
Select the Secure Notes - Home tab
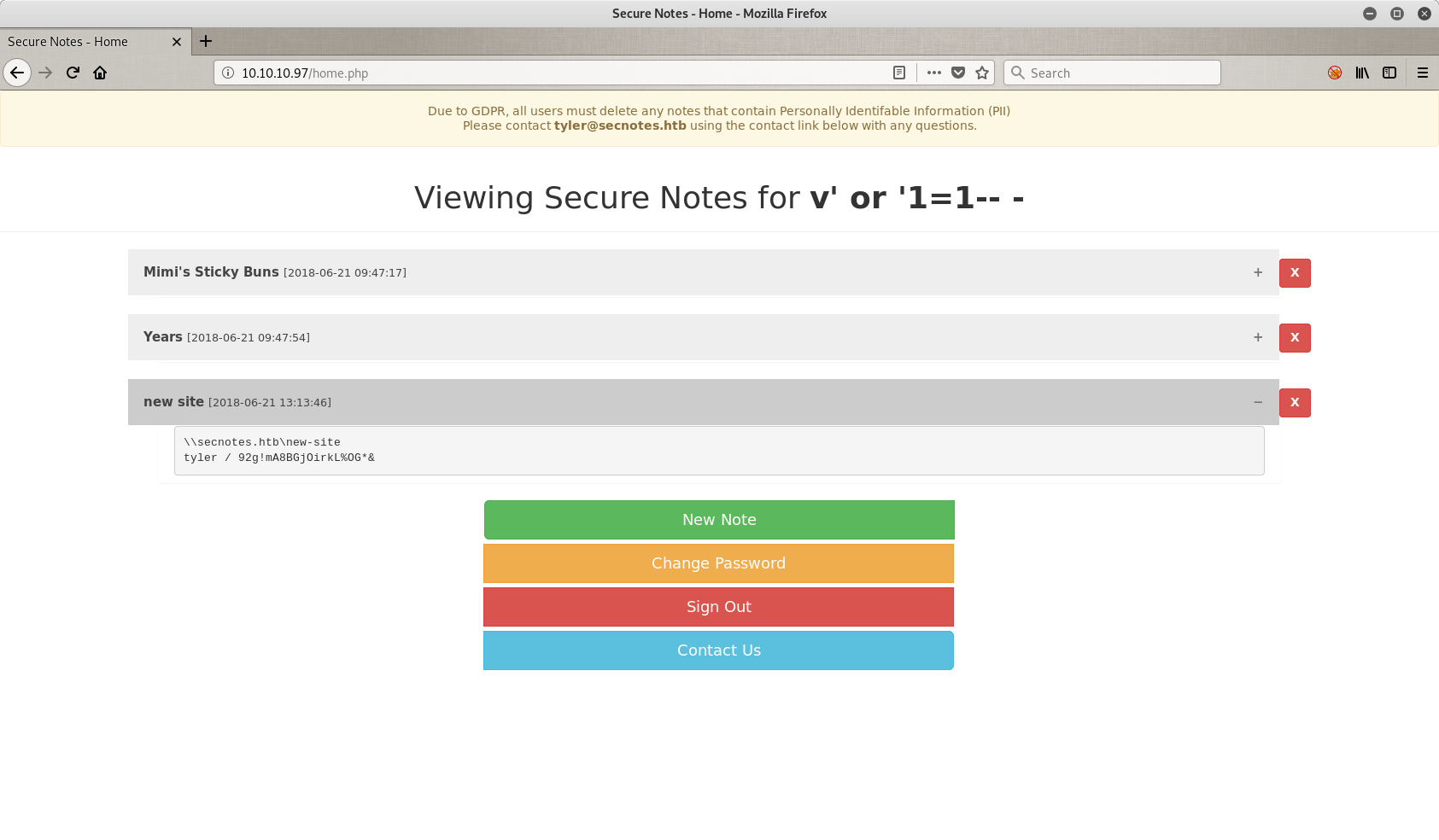click(x=85, y=41)
